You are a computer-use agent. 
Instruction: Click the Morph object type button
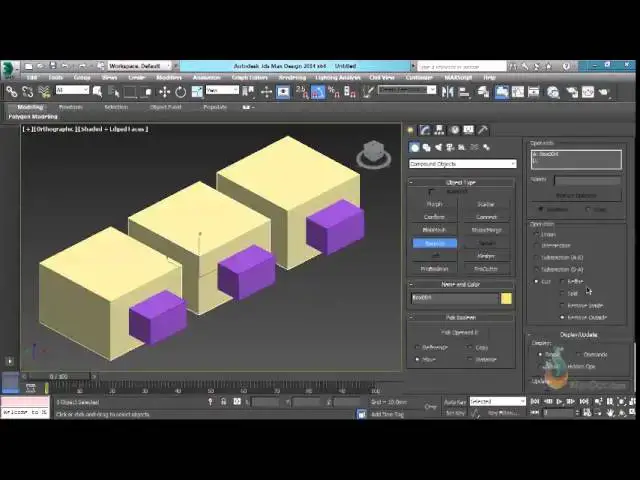click(x=435, y=204)
